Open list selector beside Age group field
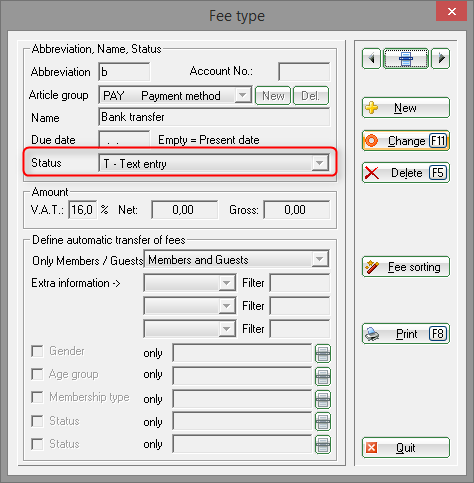 pos(323,376)
